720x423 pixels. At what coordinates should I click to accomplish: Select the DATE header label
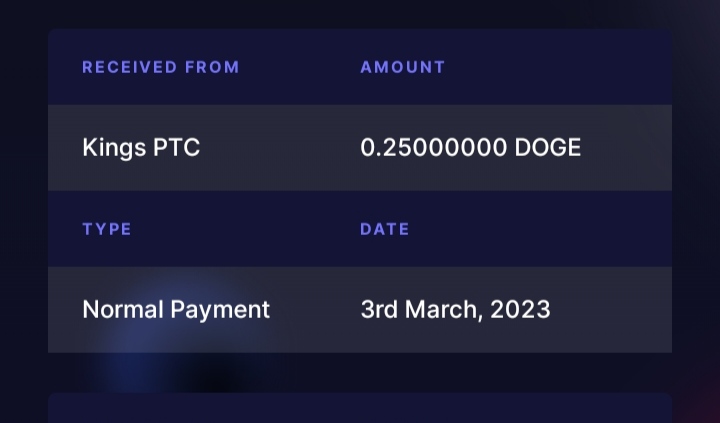[x=385, y=229]
